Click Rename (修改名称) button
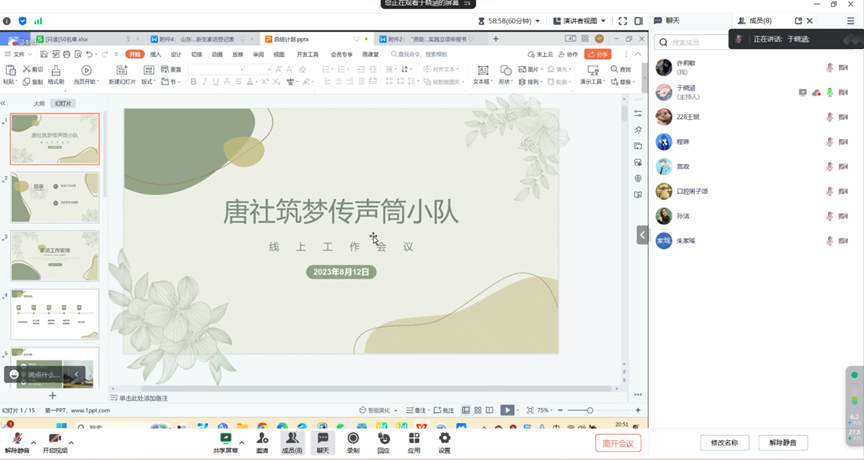The image size is (864, 460). click(724, 442)
